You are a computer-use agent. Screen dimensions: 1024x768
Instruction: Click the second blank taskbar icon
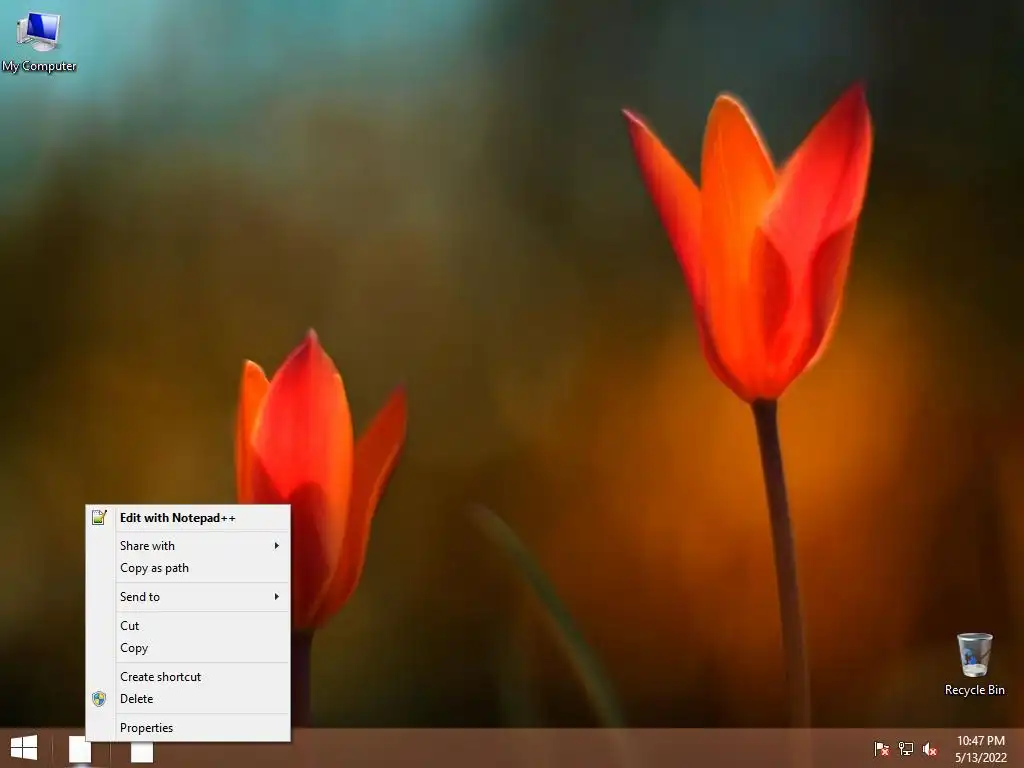tap(142, 752)
